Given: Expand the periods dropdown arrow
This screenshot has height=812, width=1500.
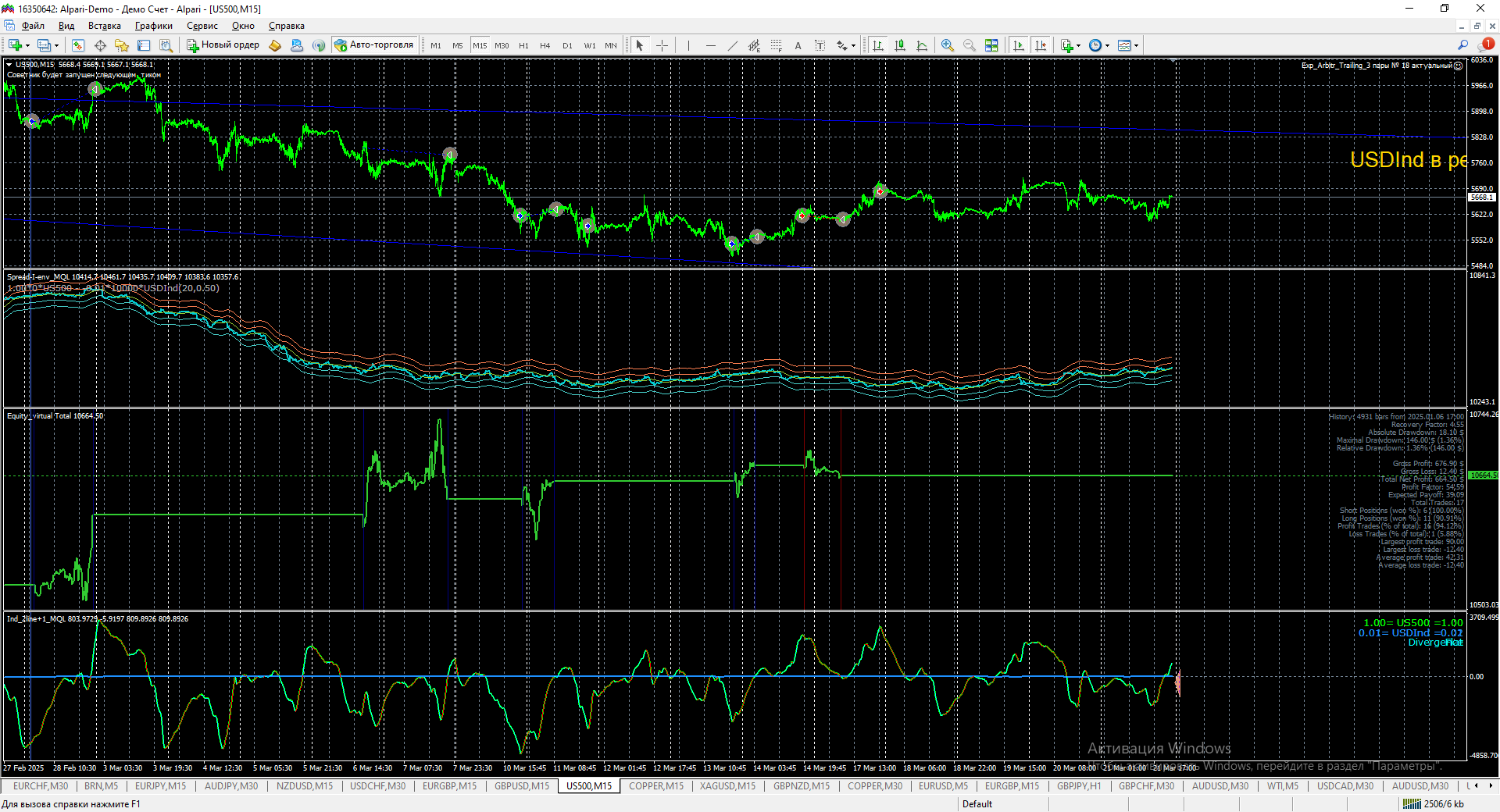Looking at the screenshot, I should [x=1107, y=45].
